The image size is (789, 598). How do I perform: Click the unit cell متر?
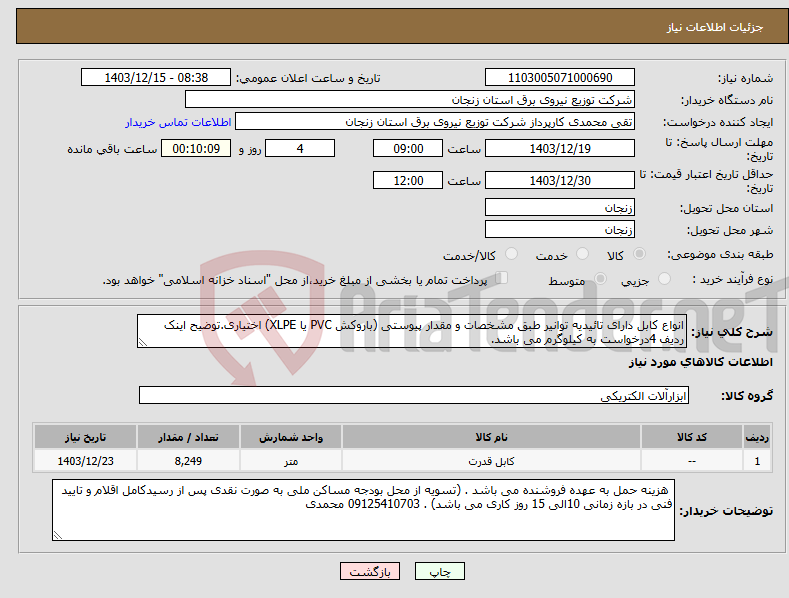291,461
